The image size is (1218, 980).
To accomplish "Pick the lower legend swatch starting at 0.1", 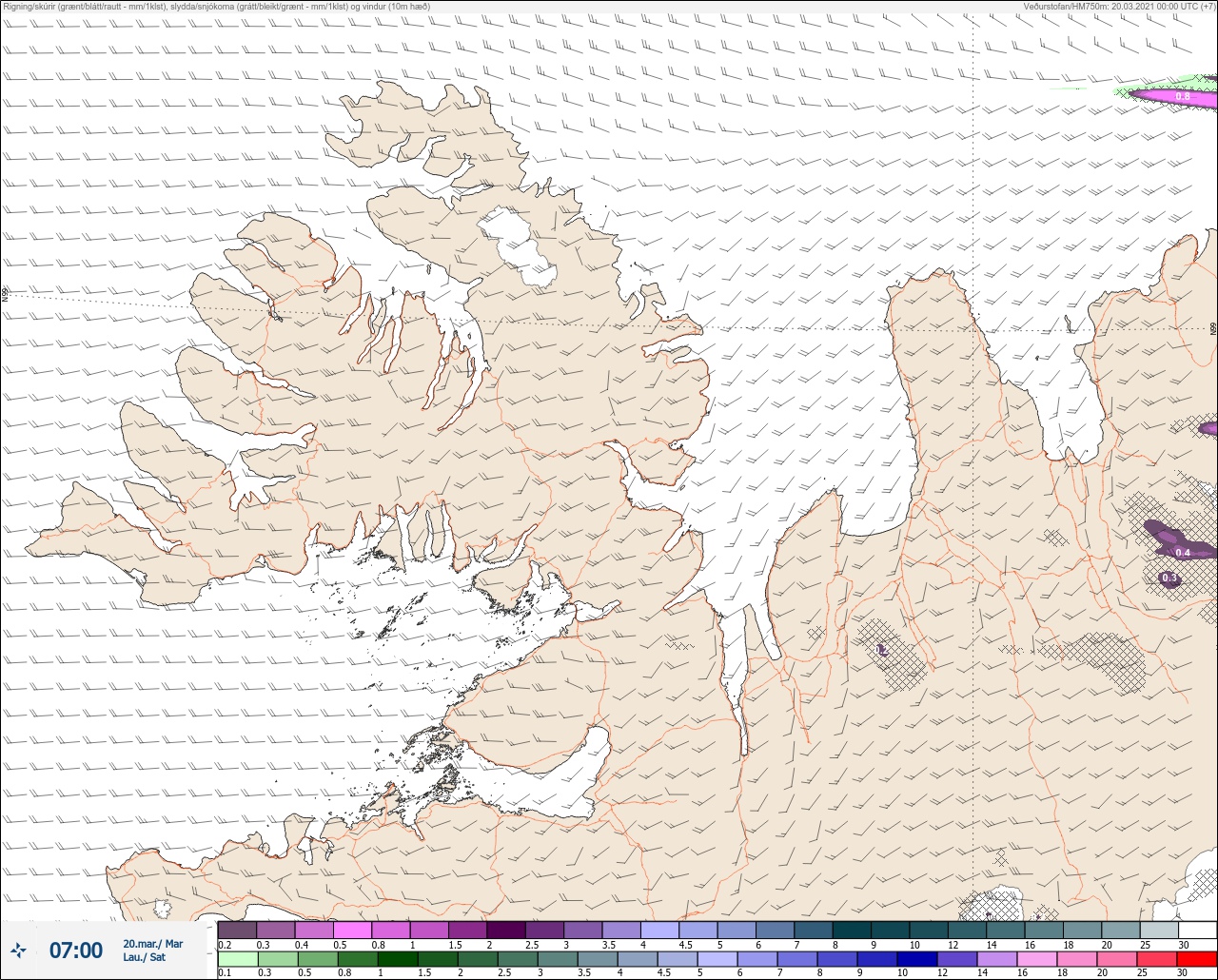I will pos(238,959).
